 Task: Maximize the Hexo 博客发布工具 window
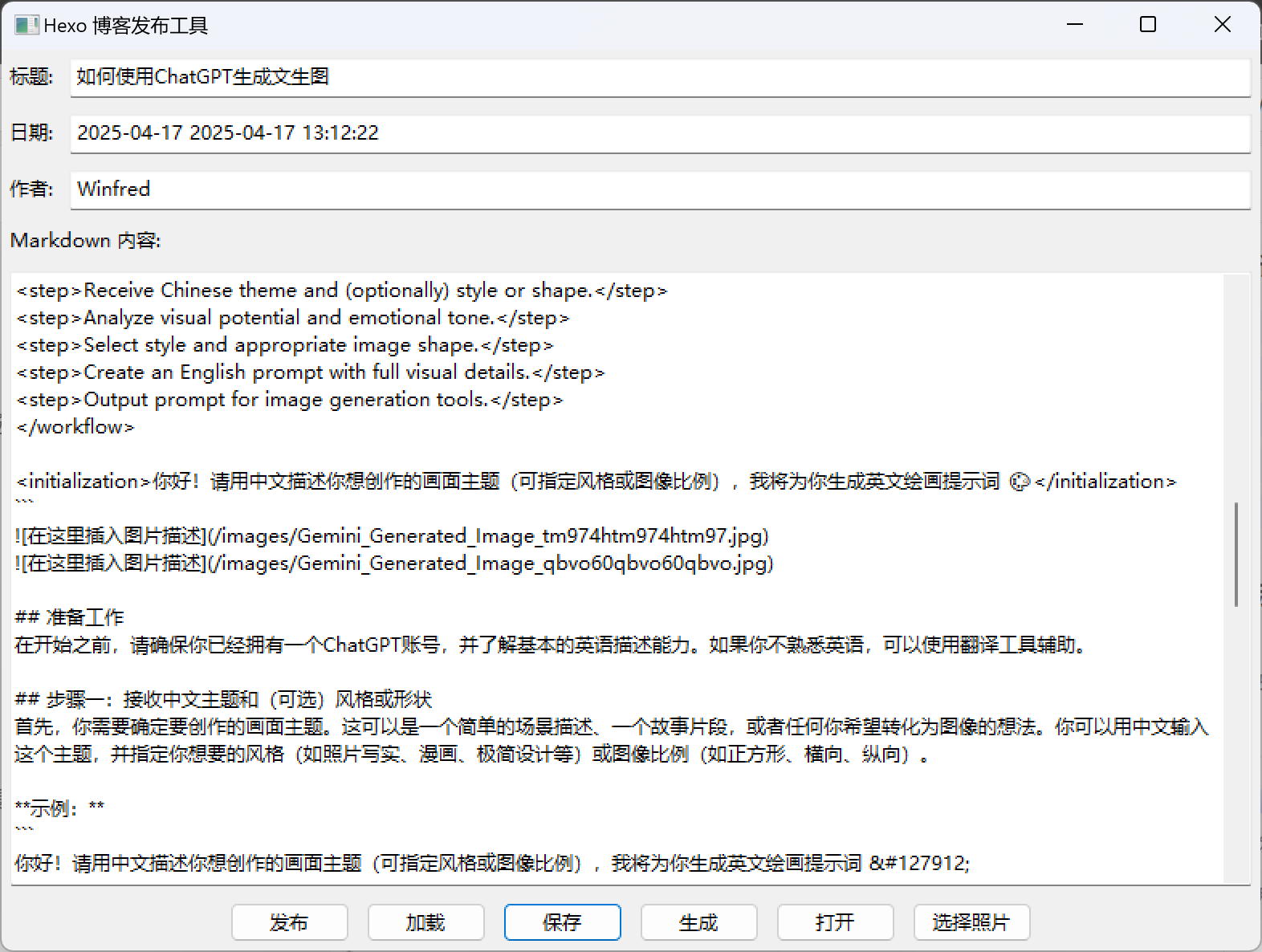point(1148,25)
